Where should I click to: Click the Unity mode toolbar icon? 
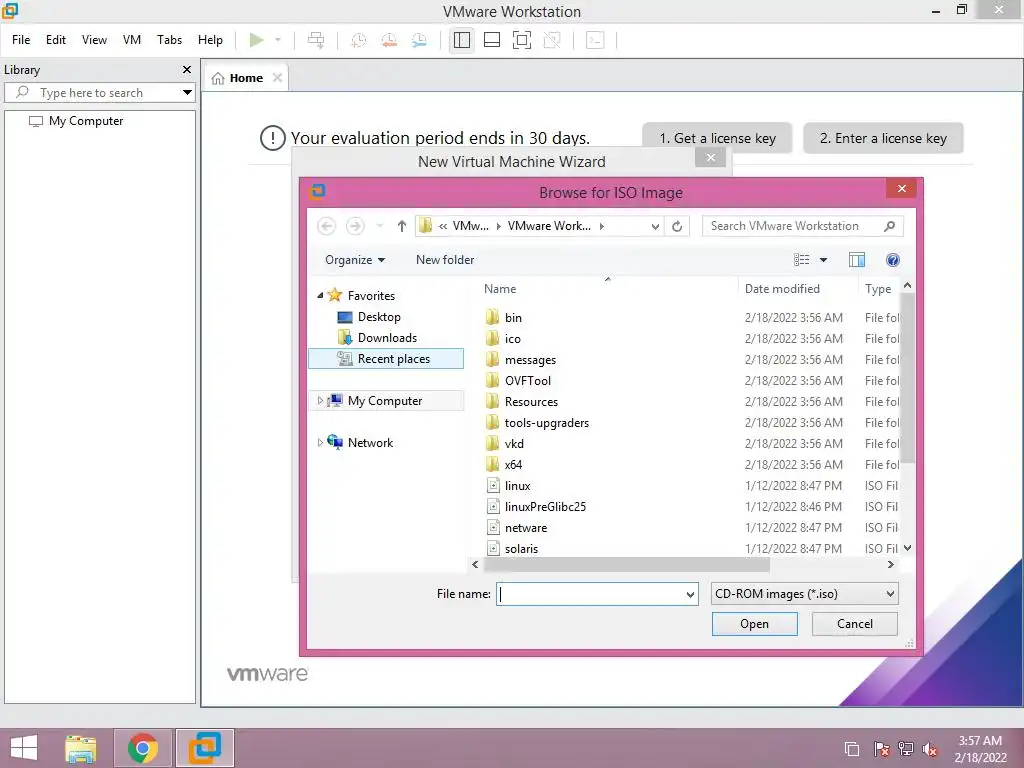(552, 40)
